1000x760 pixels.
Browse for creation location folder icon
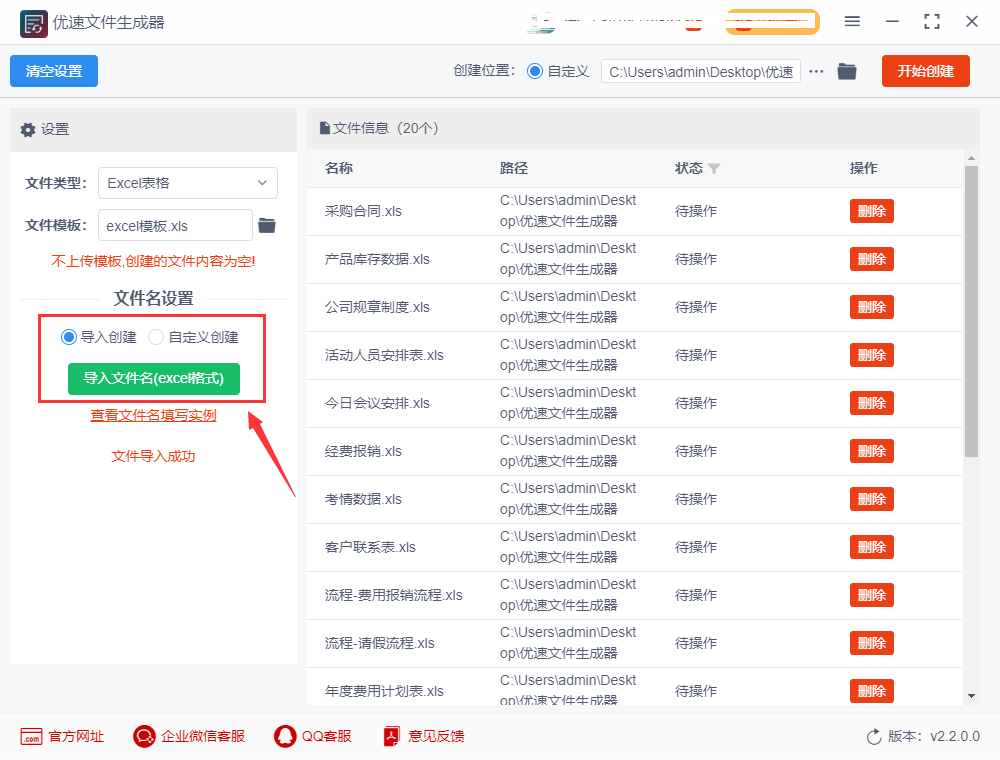[847, 71]
